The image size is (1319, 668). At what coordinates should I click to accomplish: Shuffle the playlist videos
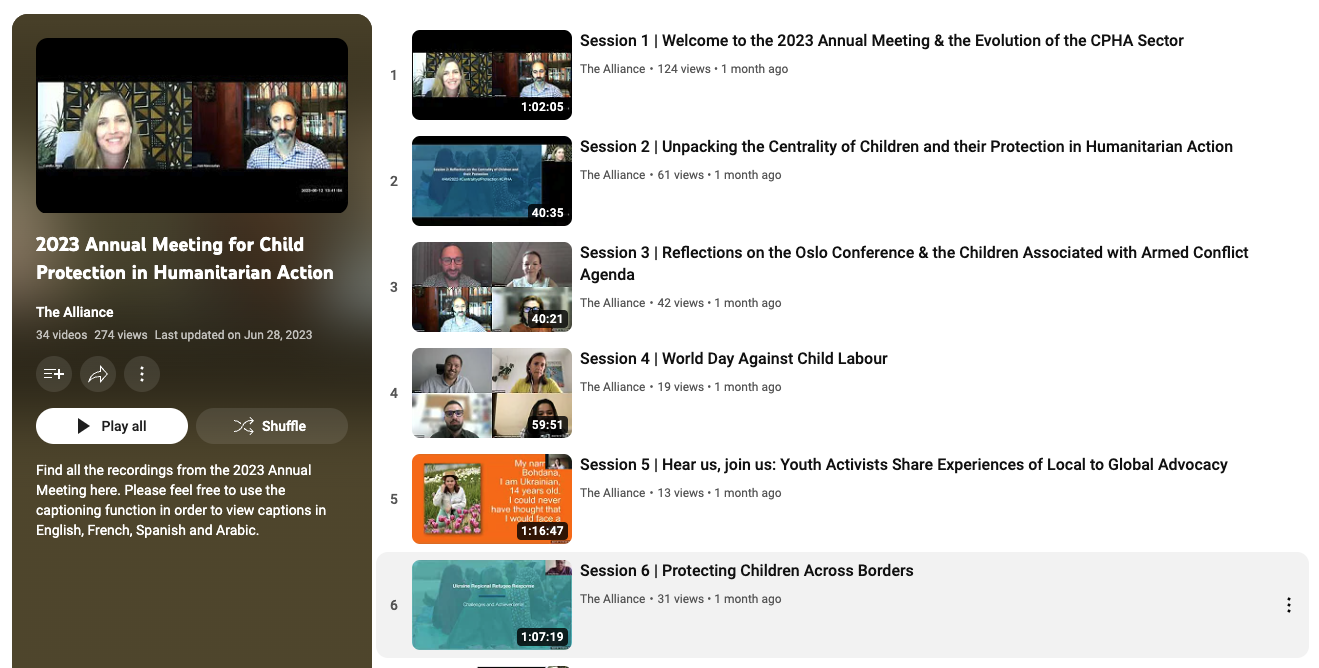(x=271, y=426)
